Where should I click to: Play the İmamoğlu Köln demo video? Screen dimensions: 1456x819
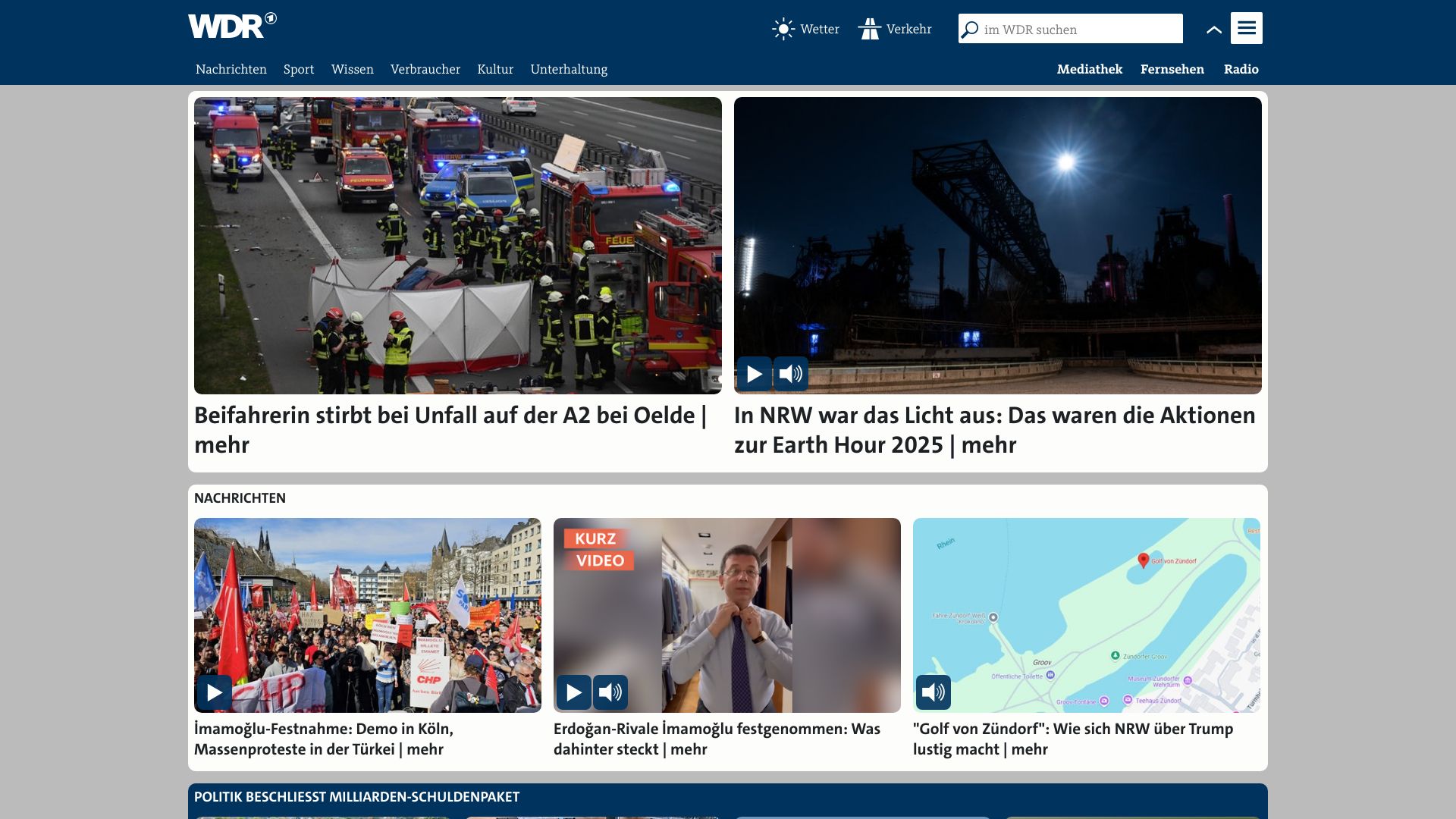[x=215, y=692]
